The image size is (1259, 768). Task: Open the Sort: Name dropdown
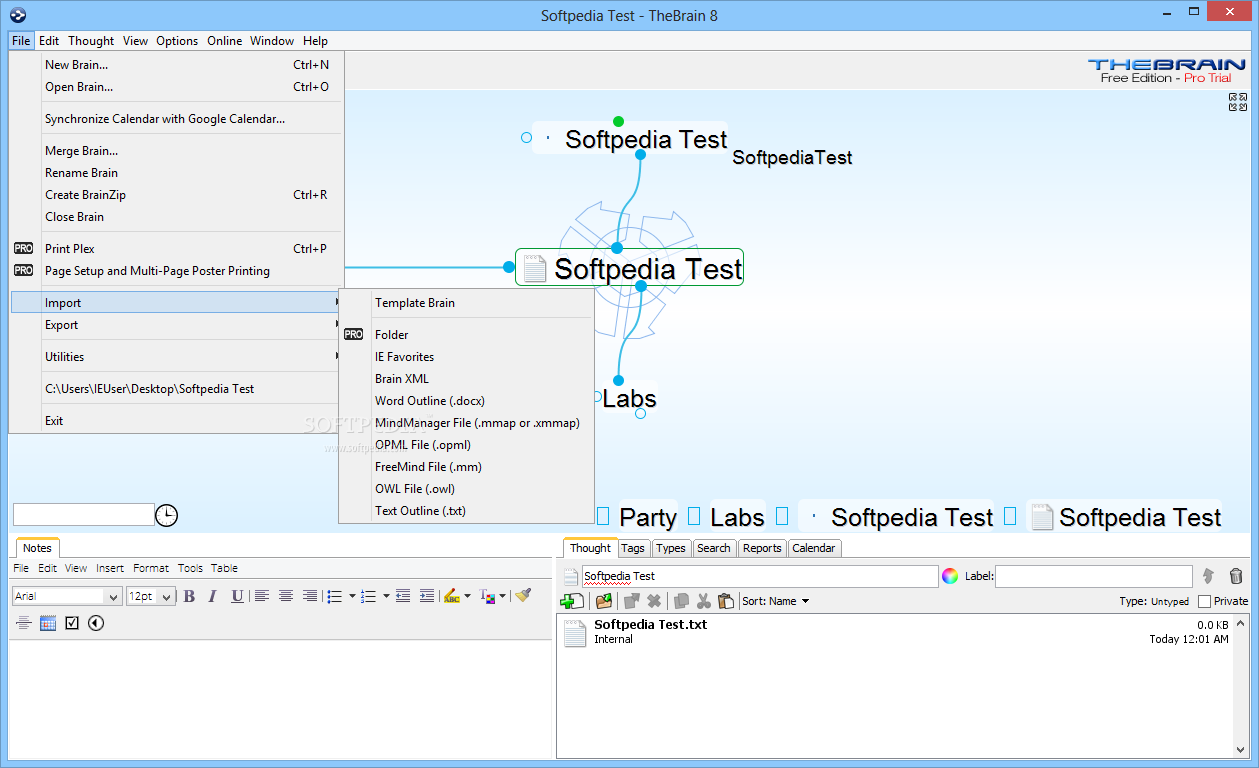coord(775,601)
